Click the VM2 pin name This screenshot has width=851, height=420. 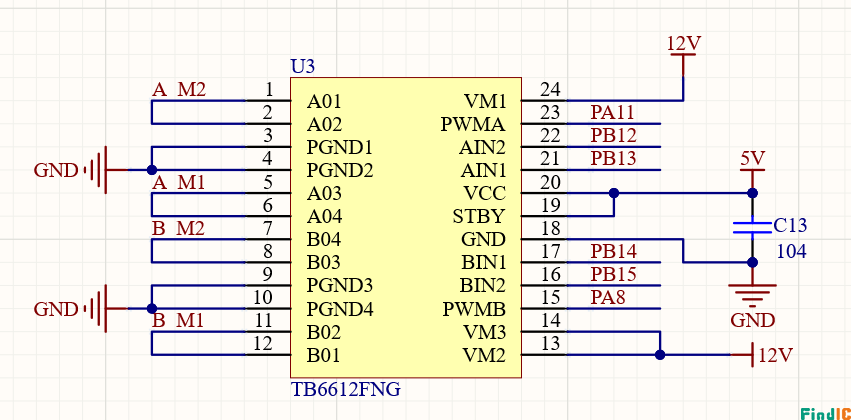(485, 355)
